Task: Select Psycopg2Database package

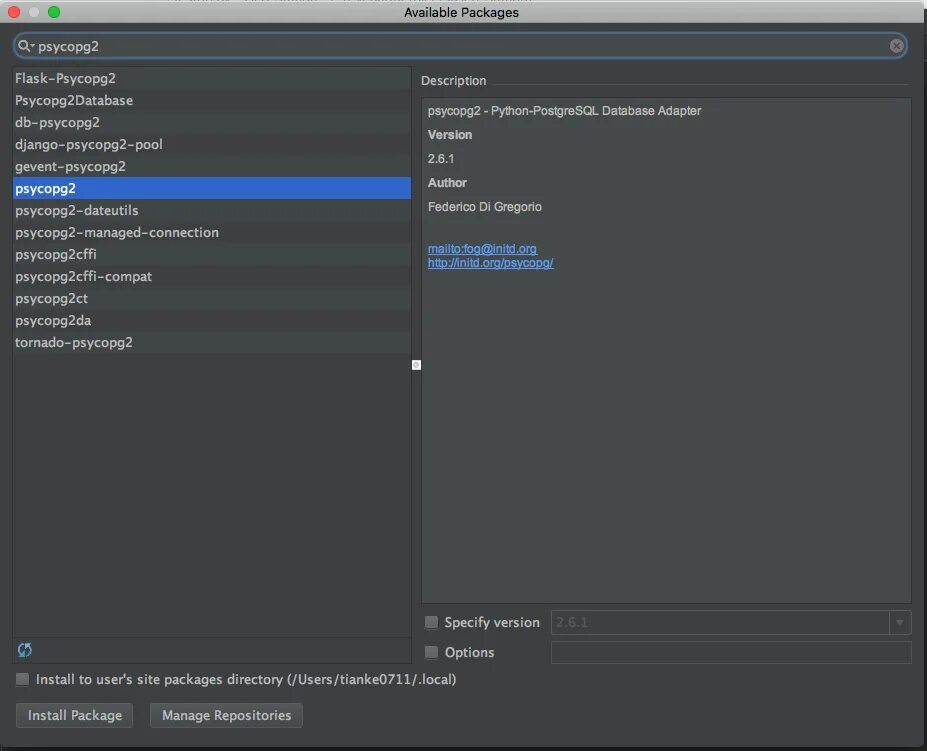Action: point(212,100)
